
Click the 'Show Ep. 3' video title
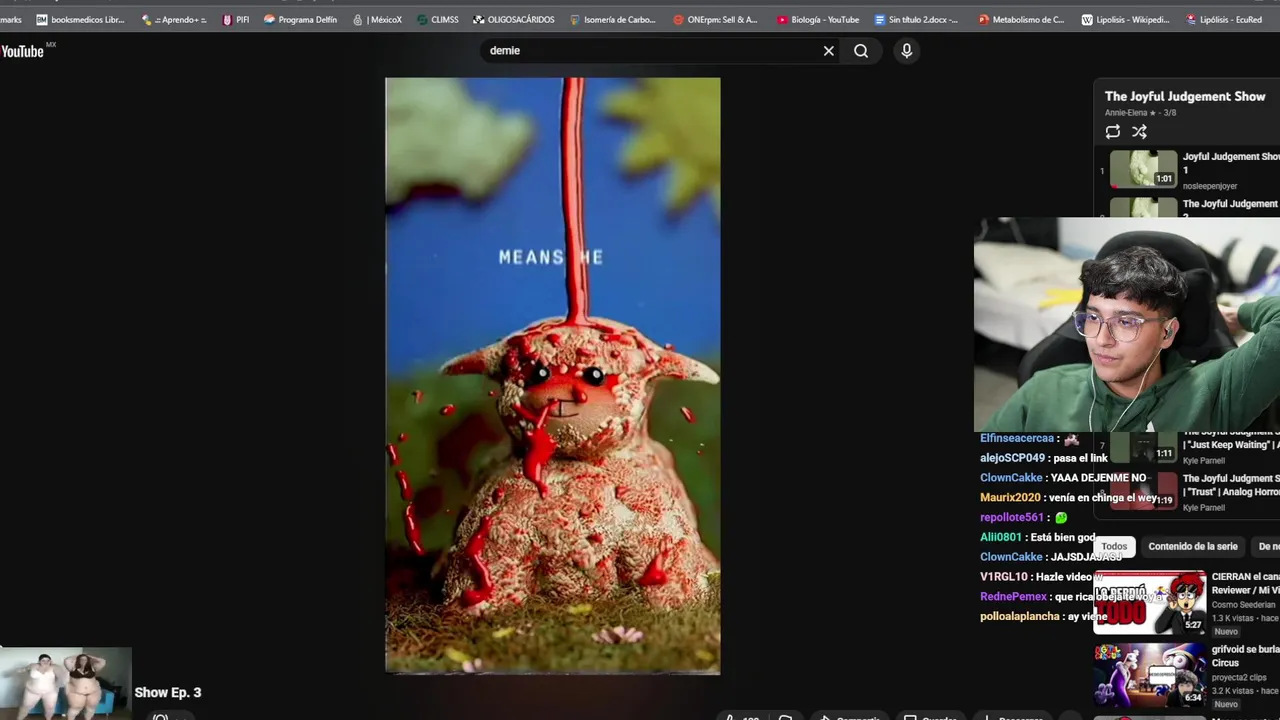pos(168,692)
